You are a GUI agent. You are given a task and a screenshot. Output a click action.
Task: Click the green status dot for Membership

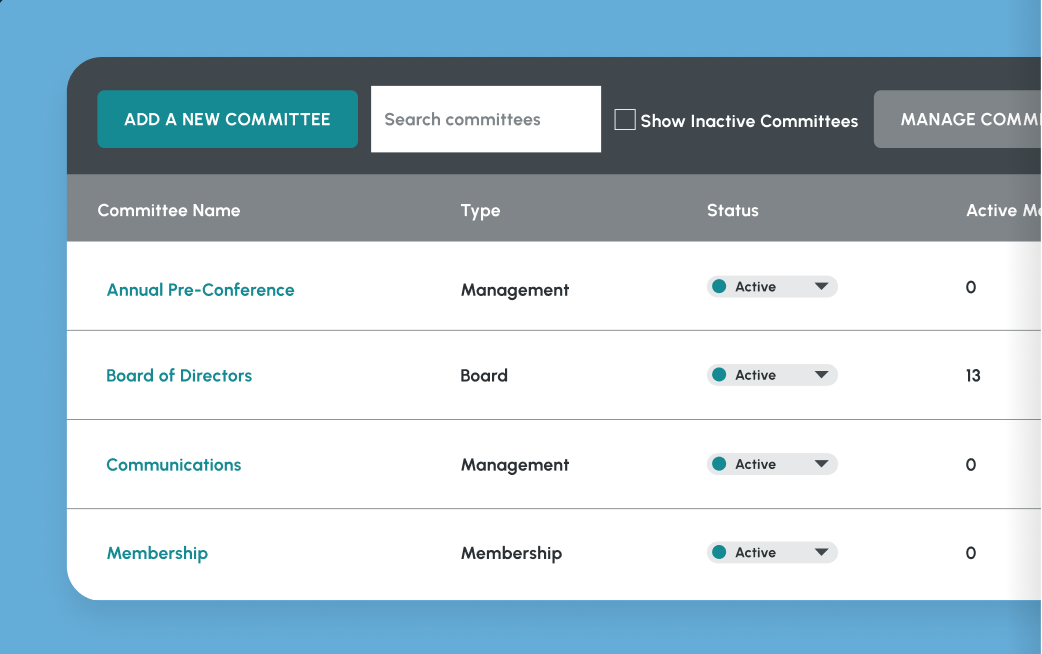[719, 552]
